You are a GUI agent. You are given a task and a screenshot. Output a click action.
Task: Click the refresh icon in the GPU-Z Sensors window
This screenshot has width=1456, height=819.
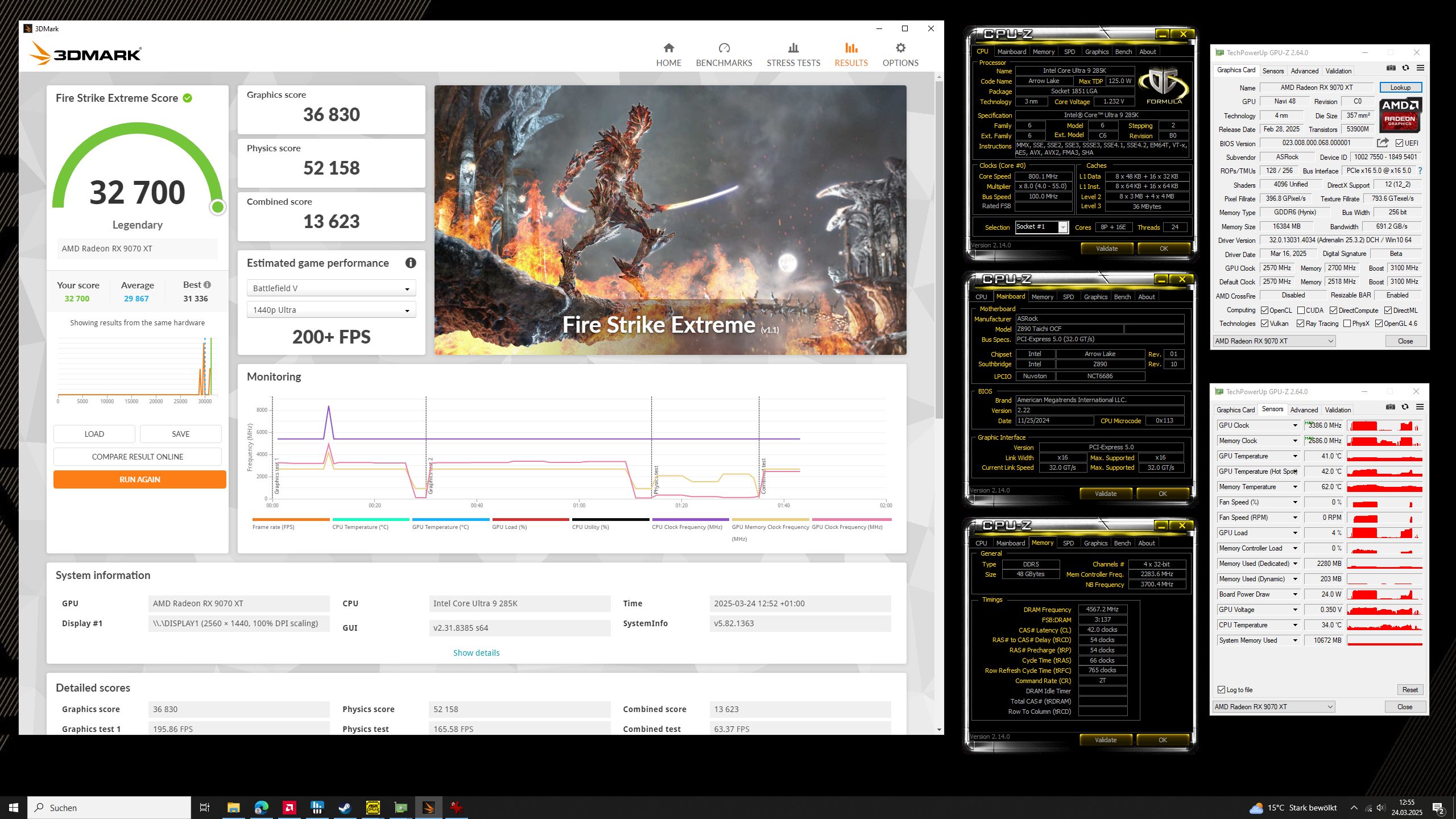tap(1405, 407)
